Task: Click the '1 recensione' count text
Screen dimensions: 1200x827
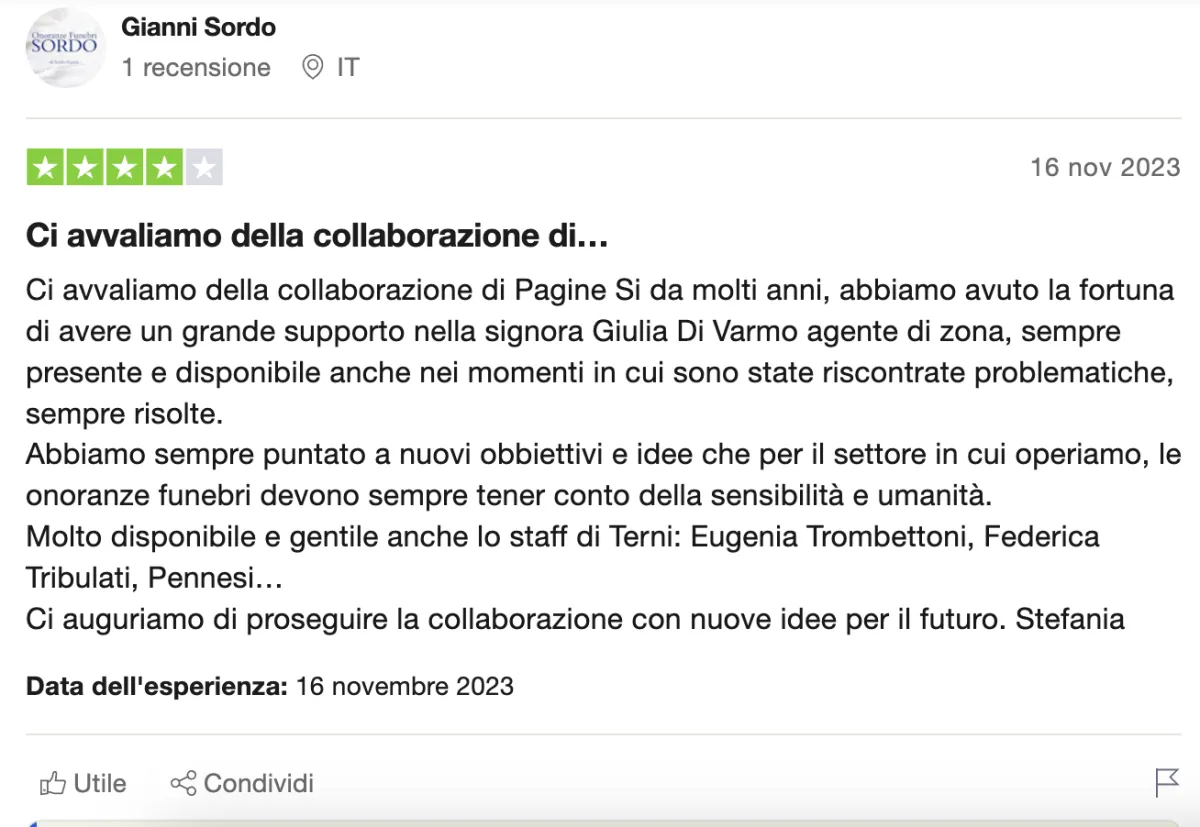Action: [196, 68]
